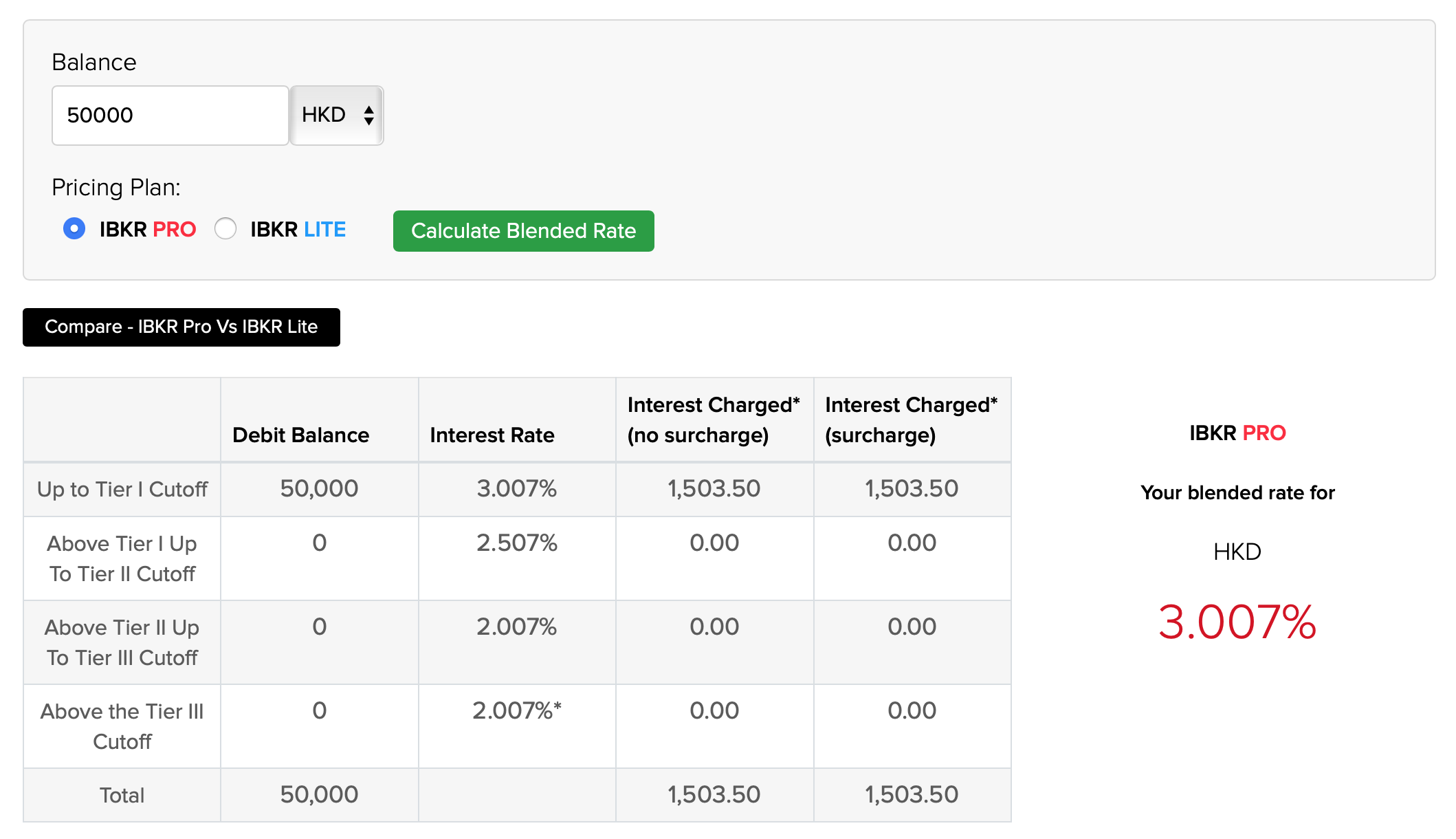Viewport: 1456px width, 839px height.
Task: Click the Balance label
Action: click(94, 63)
